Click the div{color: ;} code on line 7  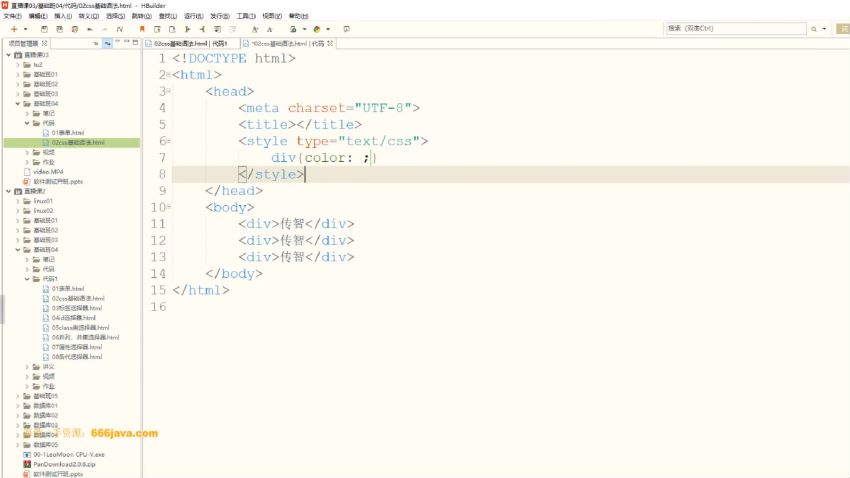tap(324, 158)
